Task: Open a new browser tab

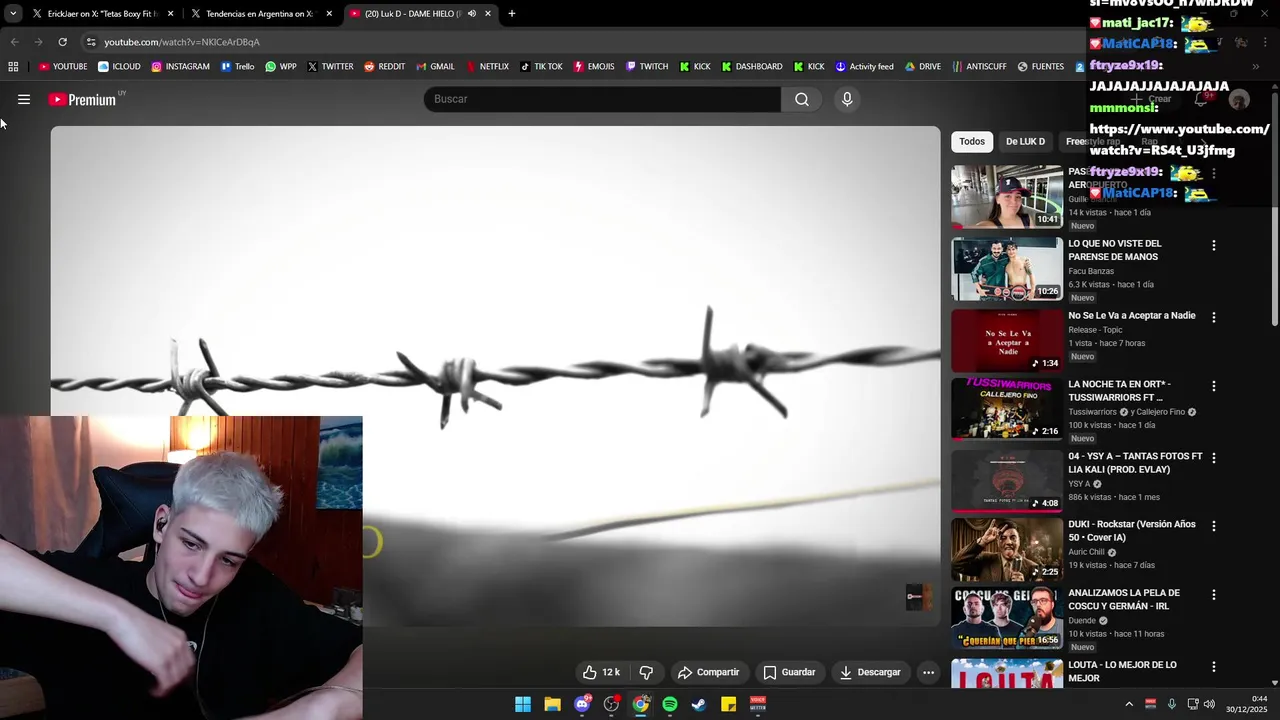Action: point(512,14)
